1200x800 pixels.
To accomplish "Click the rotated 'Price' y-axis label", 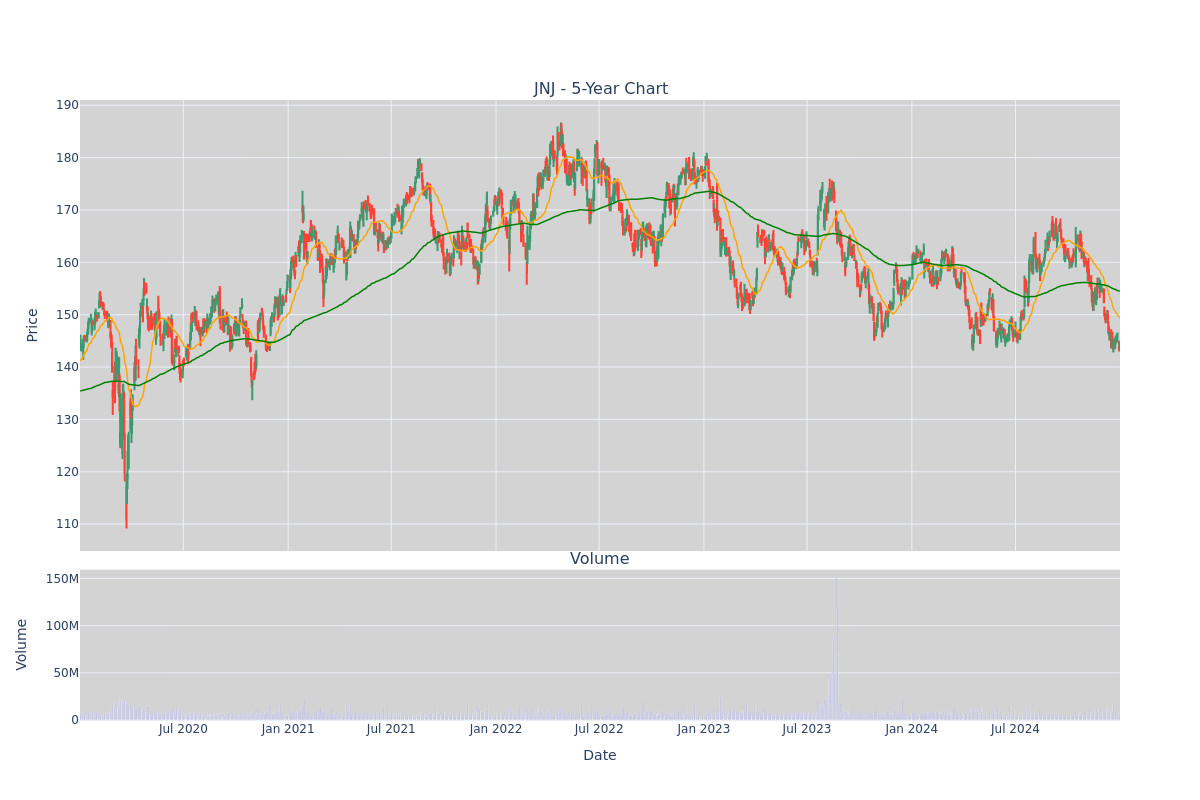I will click(33, 325).
